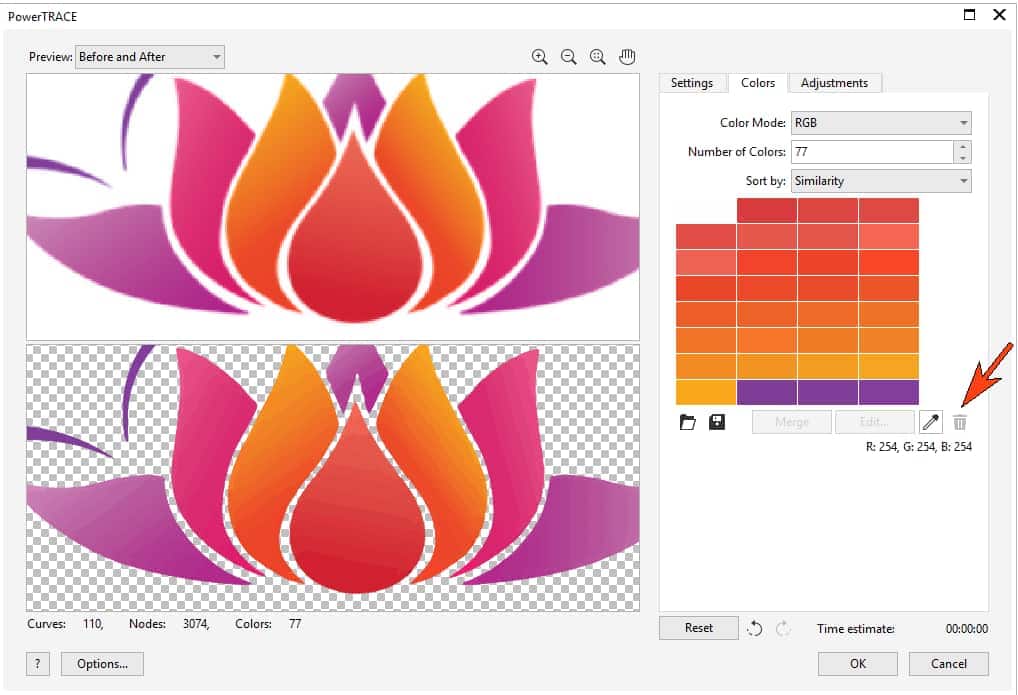Screen dimensions: 1018x695
Task: Open the Help with the question mark icon
Action: (x=37, y=663)
